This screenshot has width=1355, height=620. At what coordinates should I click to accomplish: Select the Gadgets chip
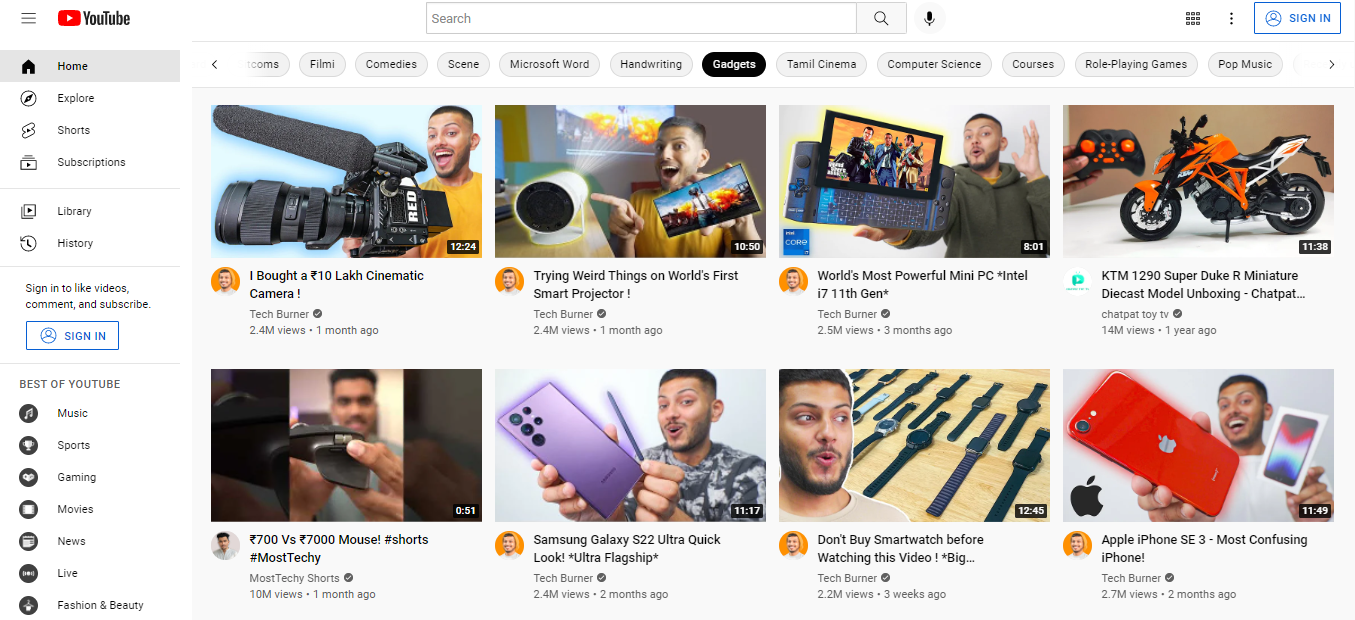[734, 64]
